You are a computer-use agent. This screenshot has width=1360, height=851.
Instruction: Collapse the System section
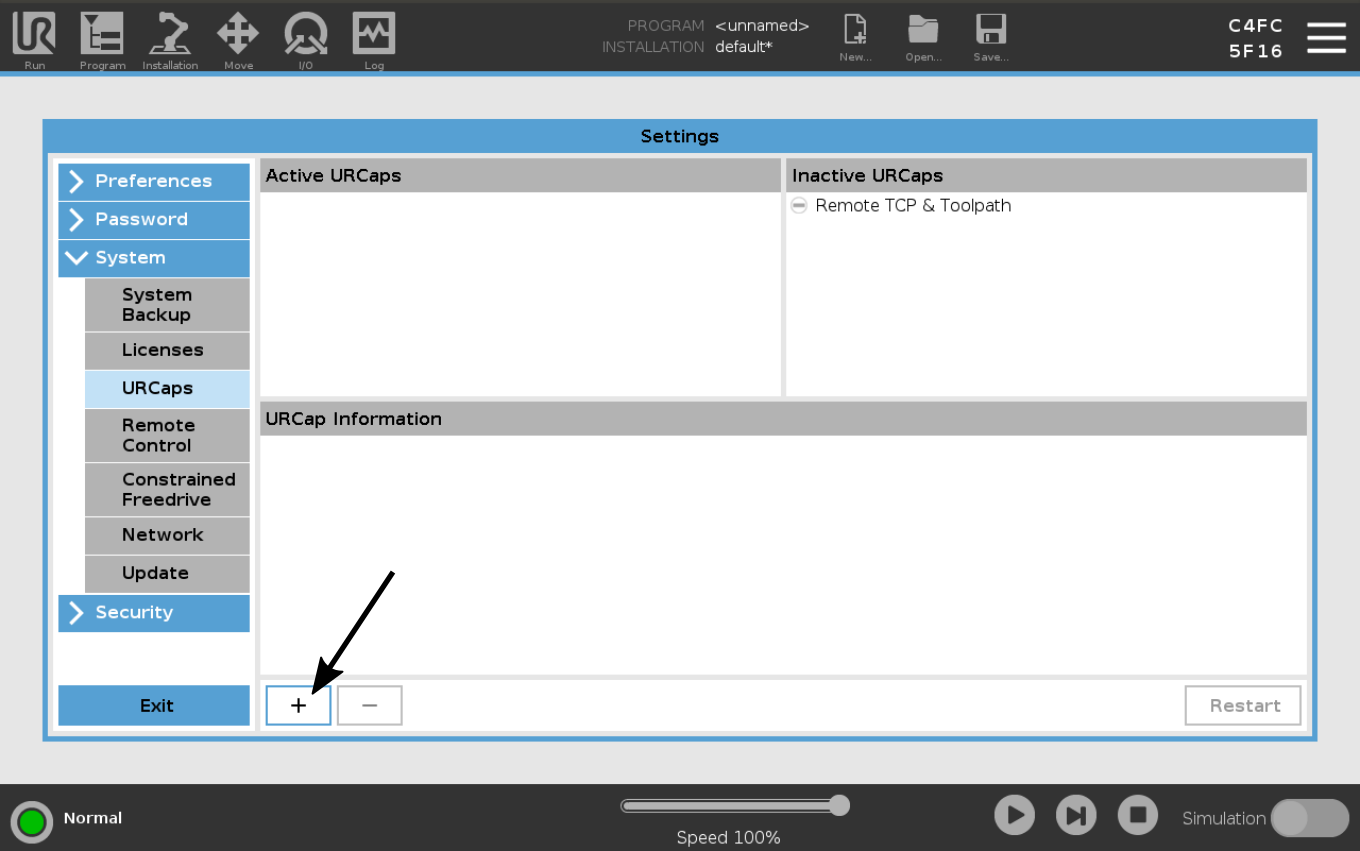click(153, 258)
